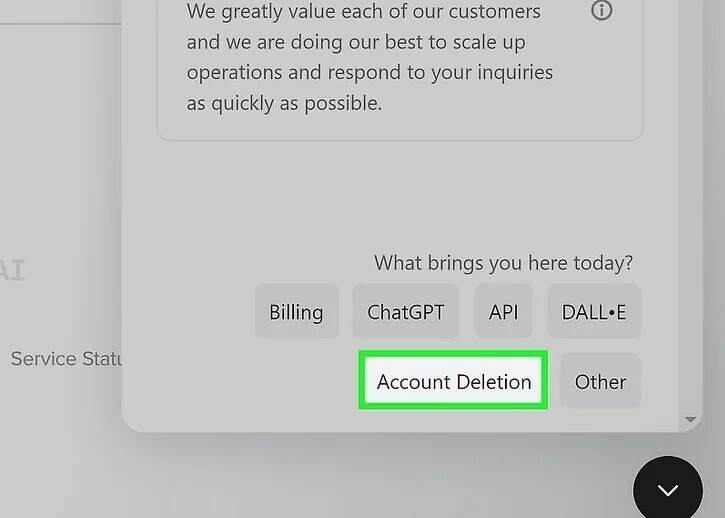
Task: Click the info icon beside the support message
Action: coord(602,11)
